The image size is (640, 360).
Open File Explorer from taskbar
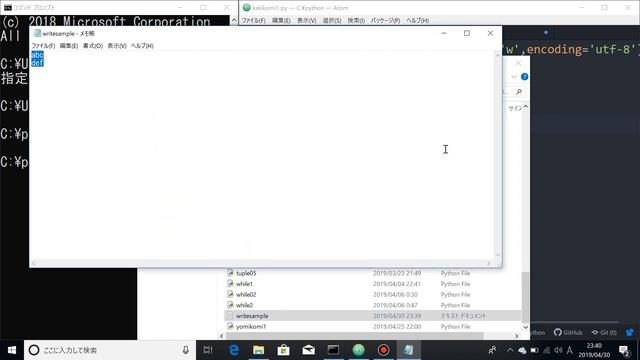coord(258,350)
